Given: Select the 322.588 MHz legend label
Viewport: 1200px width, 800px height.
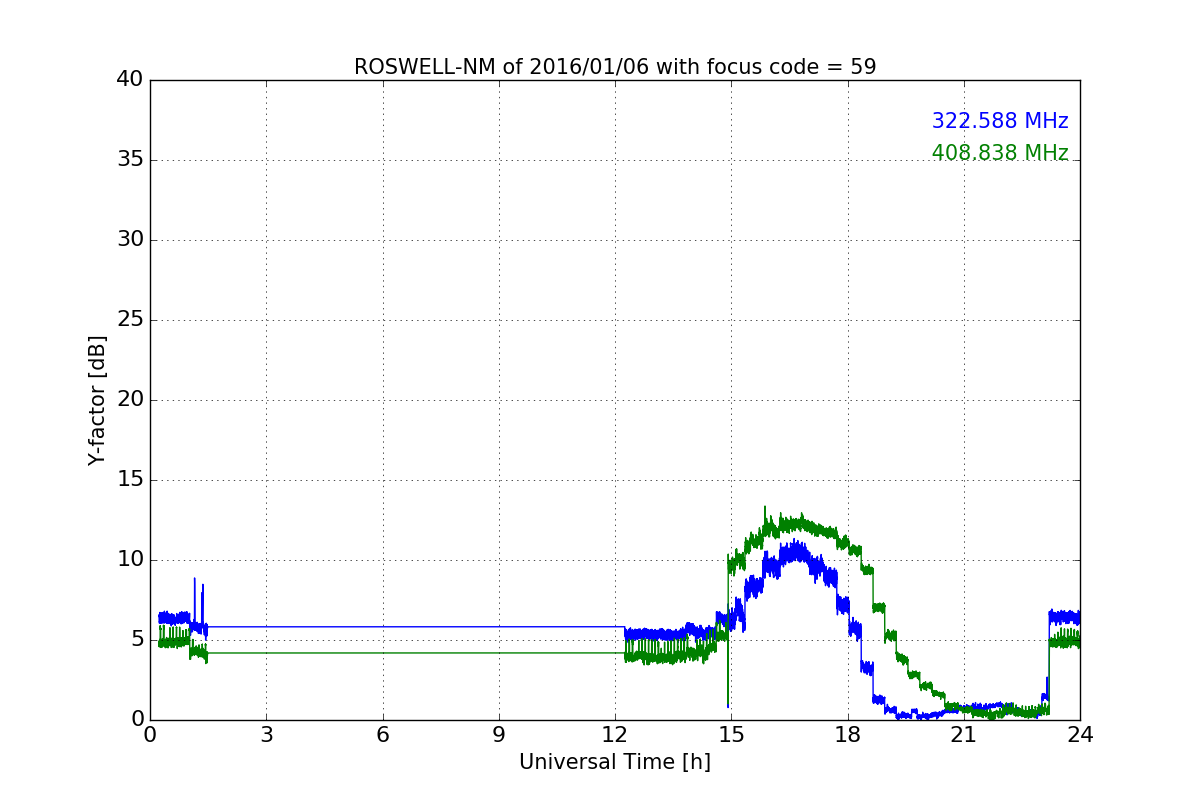Looking at the screenshot, I should click(1000, 121).
